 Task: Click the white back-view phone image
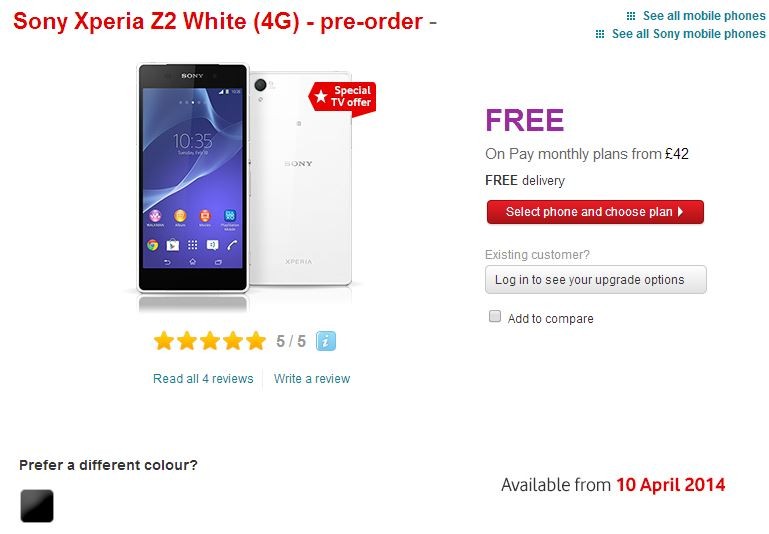pyautogui.click(x=301, y=179)
